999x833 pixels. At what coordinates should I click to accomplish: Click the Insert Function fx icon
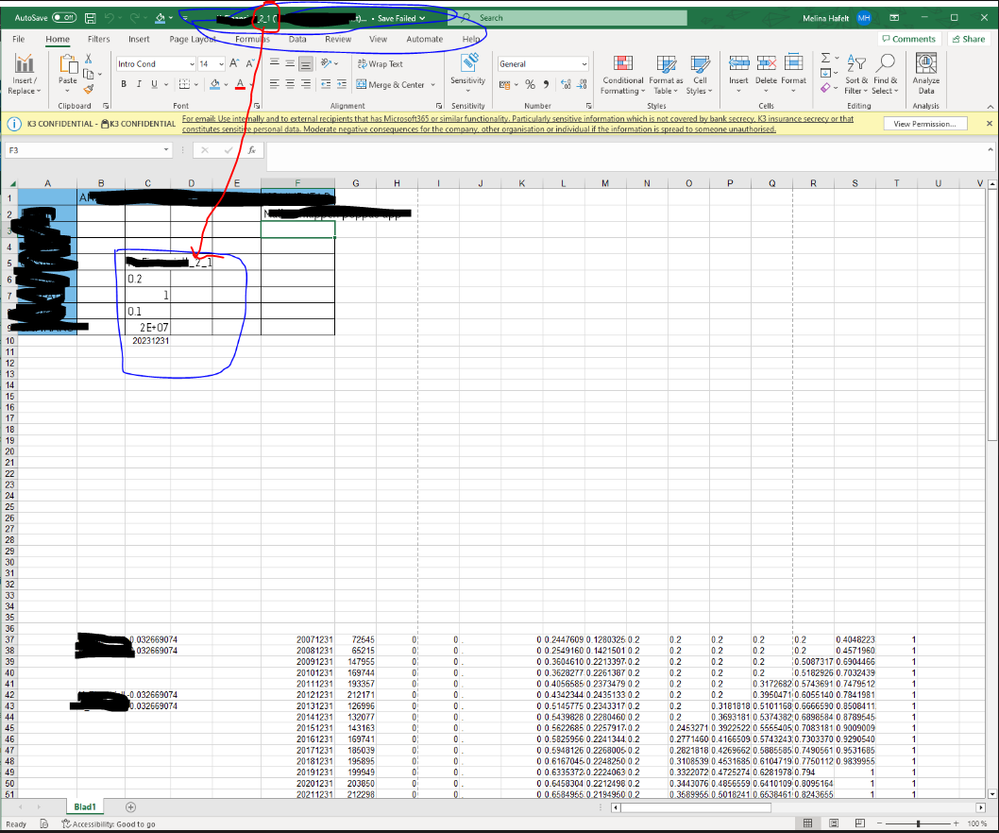click(x=252, y=150)
